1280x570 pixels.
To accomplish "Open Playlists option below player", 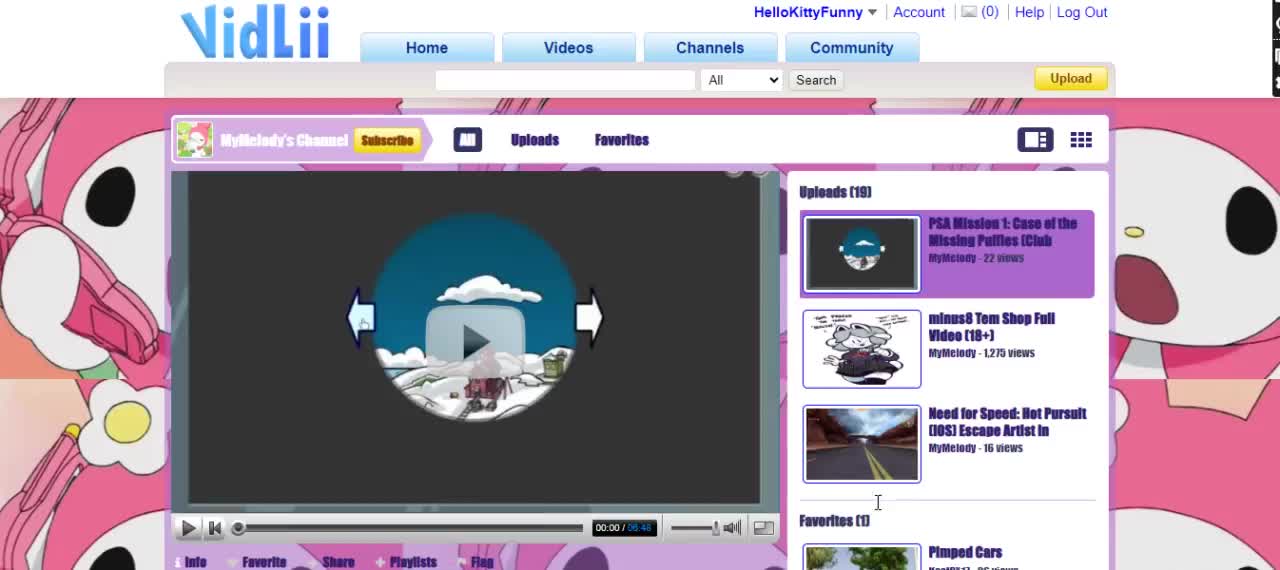I will [x=406, y=562].
